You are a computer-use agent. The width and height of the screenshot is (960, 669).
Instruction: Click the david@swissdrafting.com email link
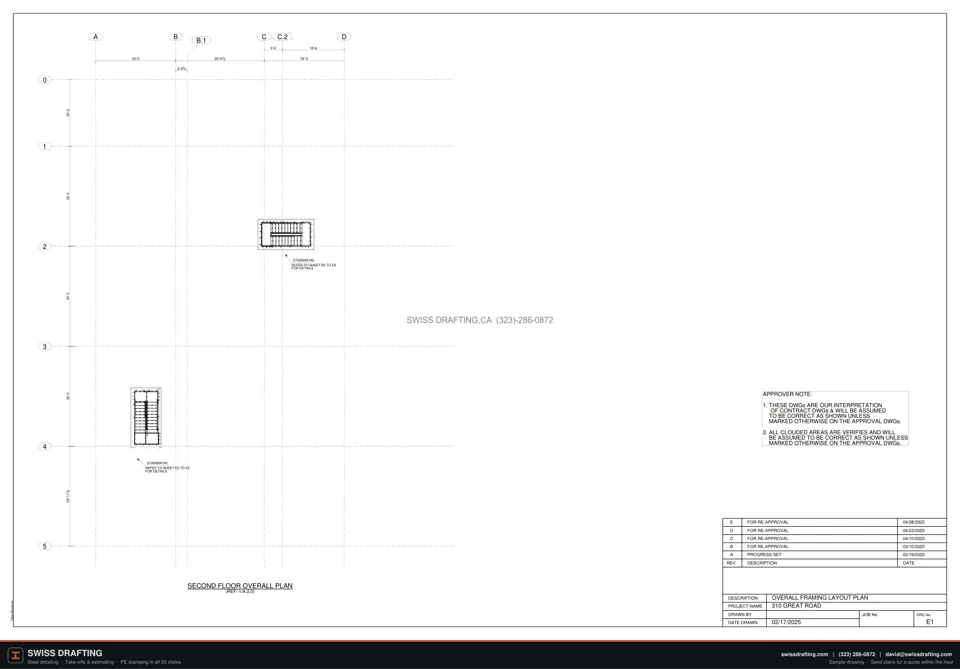(918, 654)
